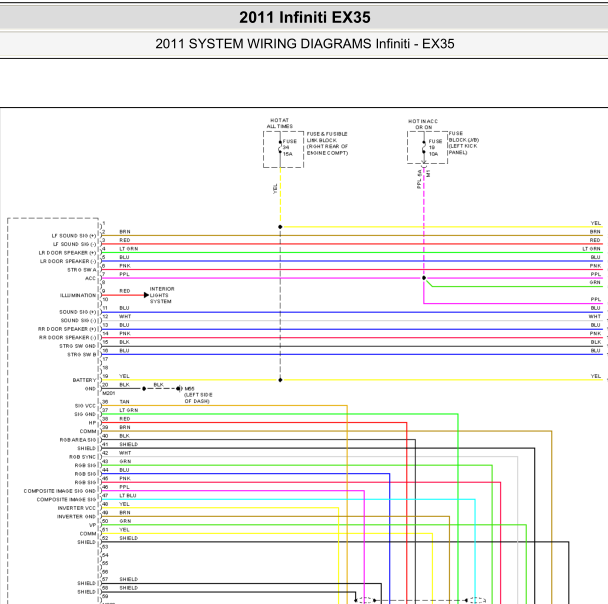Click the arrowhead pointing to Interior Lights System
Image resolution: width=608 pixels, height=604 pixels.
146,295
